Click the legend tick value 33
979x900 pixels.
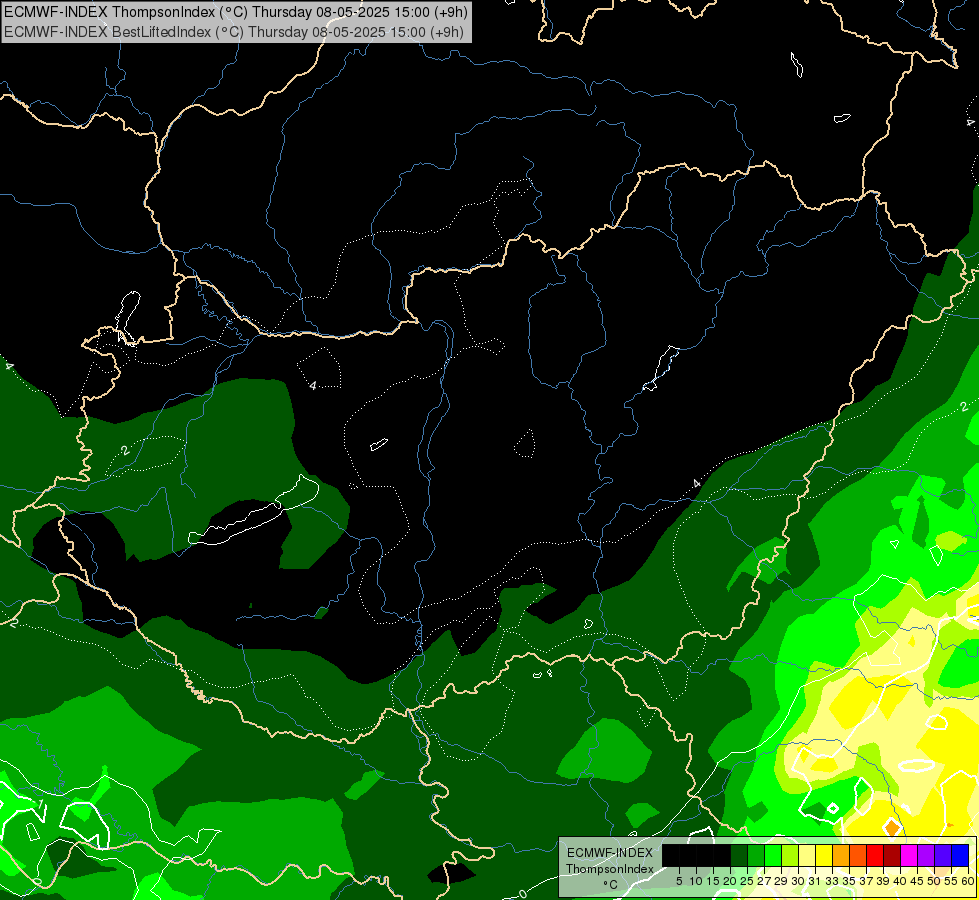[x=832, y=881]
